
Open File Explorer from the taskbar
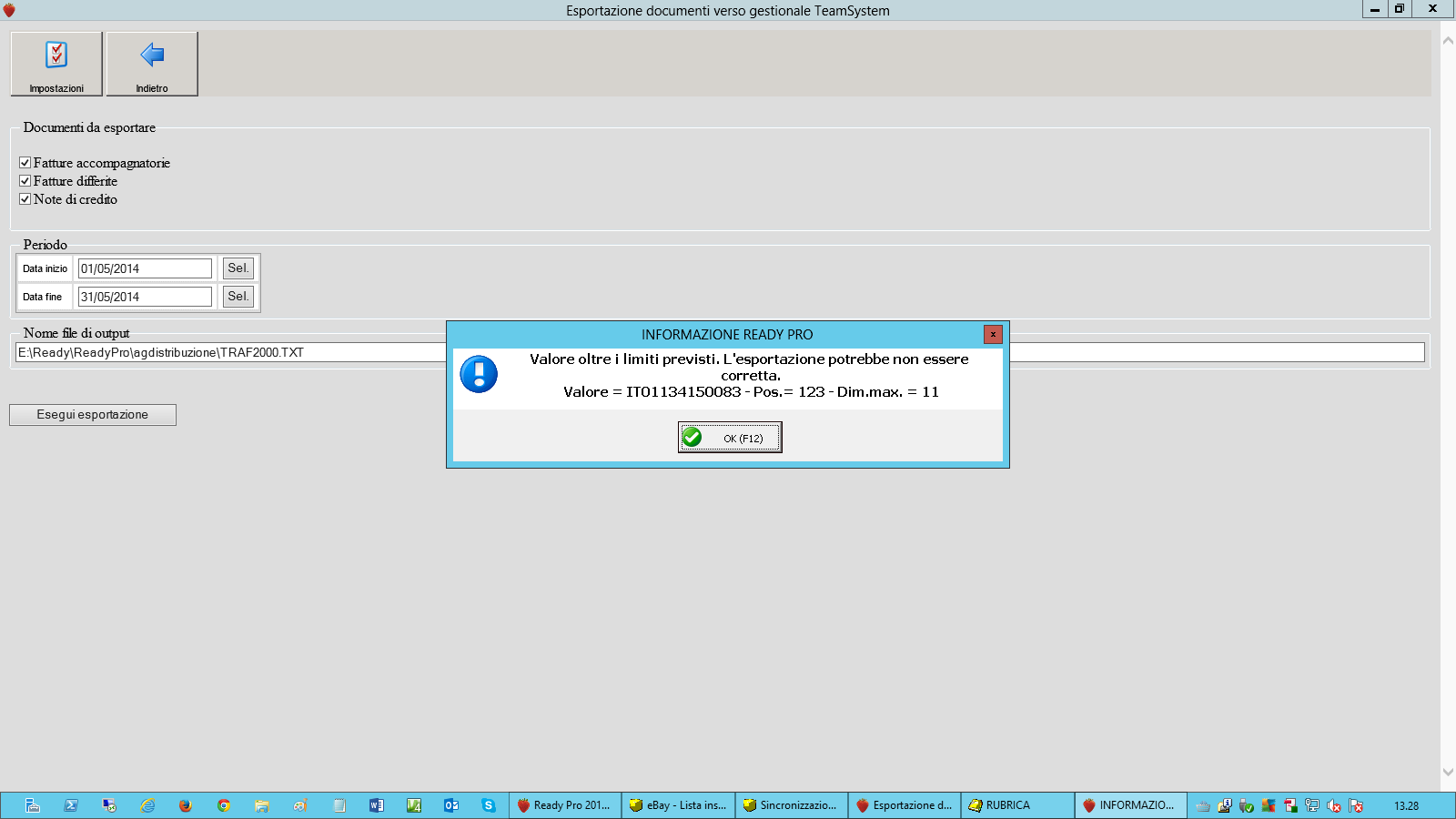coord(262,805)
